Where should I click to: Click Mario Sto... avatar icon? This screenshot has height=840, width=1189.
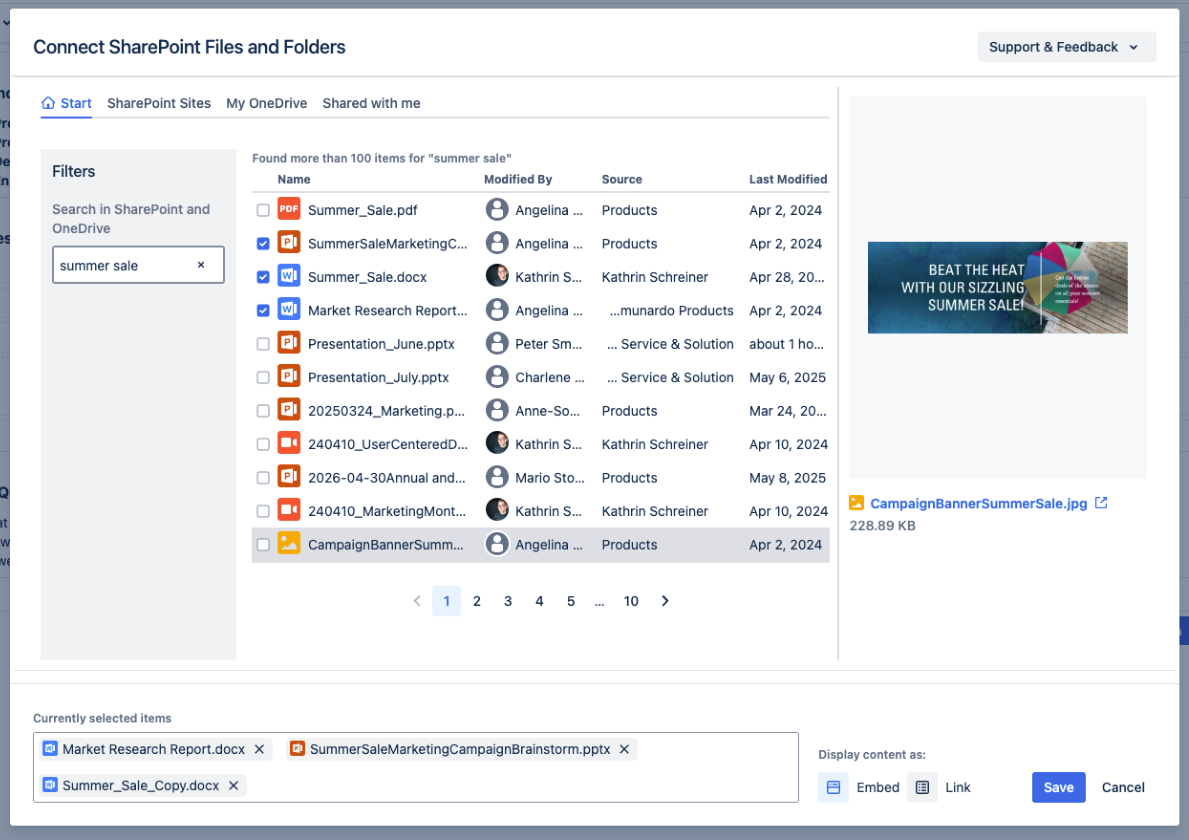(x=497, y=476)
